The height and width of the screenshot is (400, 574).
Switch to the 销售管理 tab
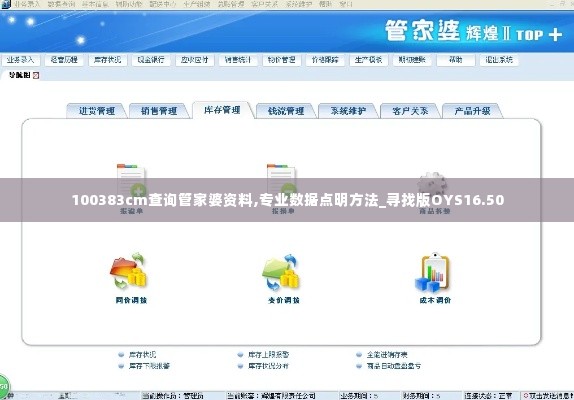tap(159, 111)
